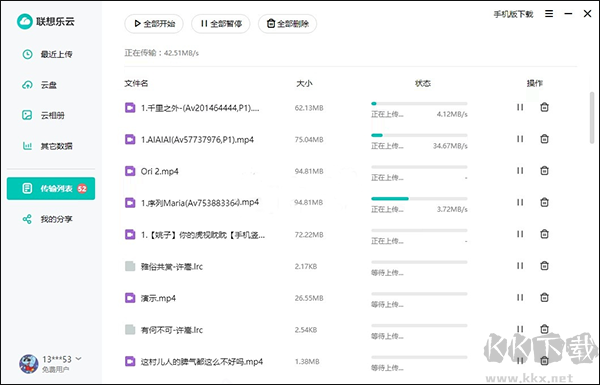Open 最近上传 recent uploads section
Image resolution: width=600 pixels, height=385 pixels.
coord(51,54)
